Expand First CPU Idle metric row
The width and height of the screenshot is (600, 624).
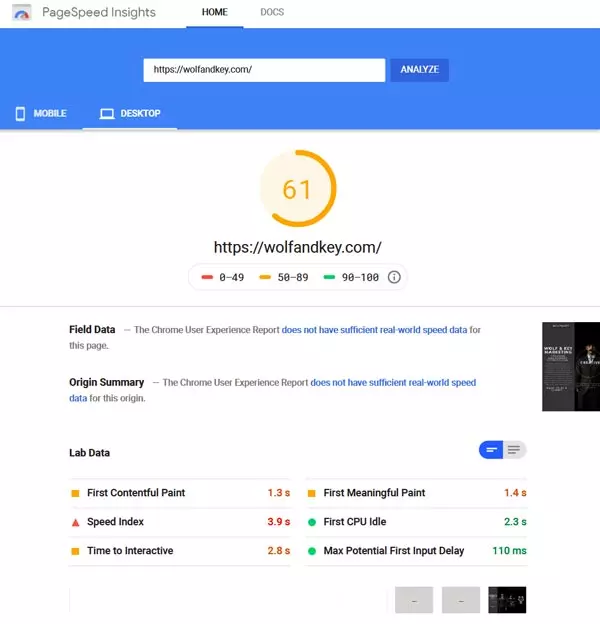417,522
